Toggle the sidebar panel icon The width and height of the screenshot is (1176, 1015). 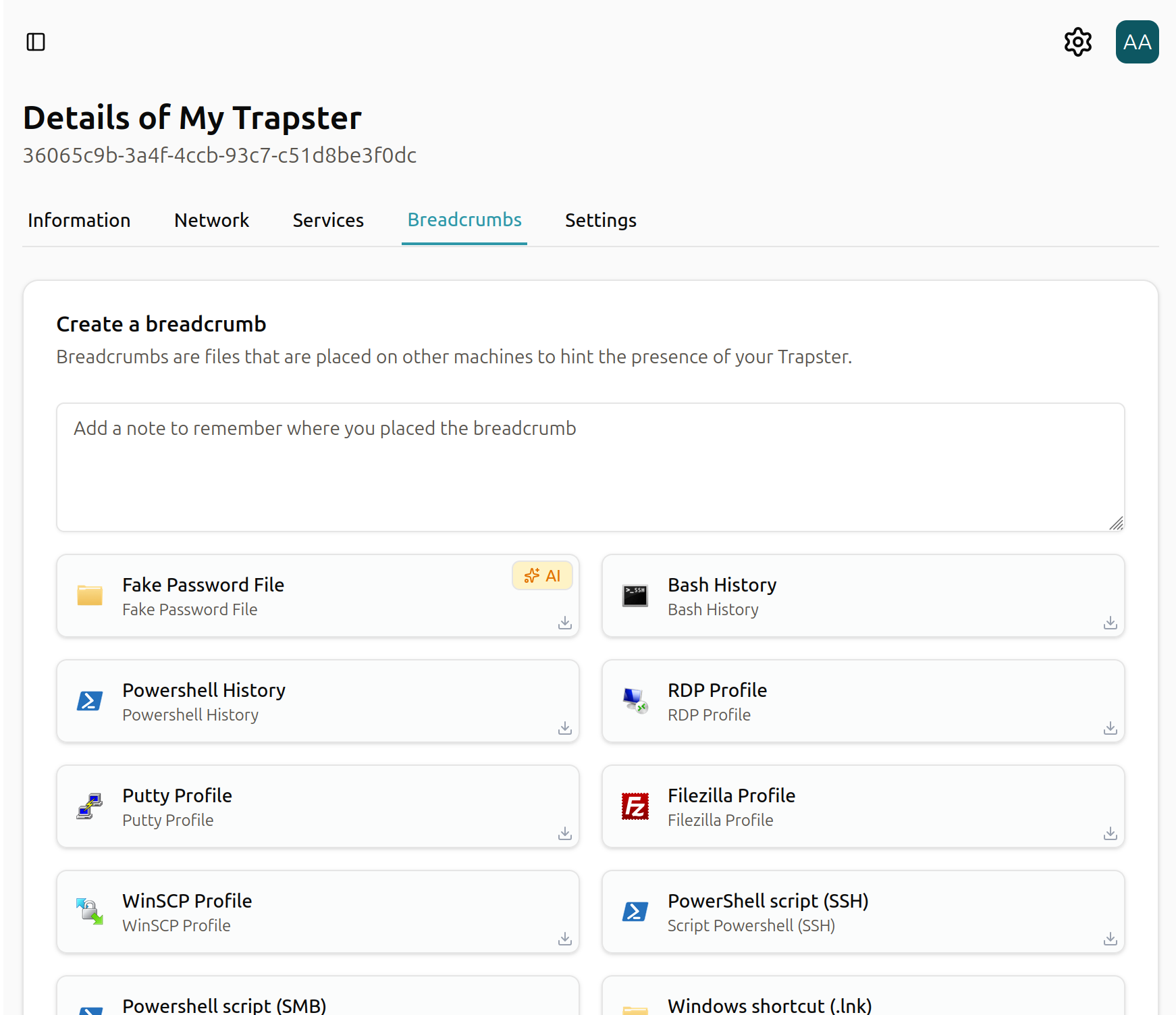pos(36,42)
